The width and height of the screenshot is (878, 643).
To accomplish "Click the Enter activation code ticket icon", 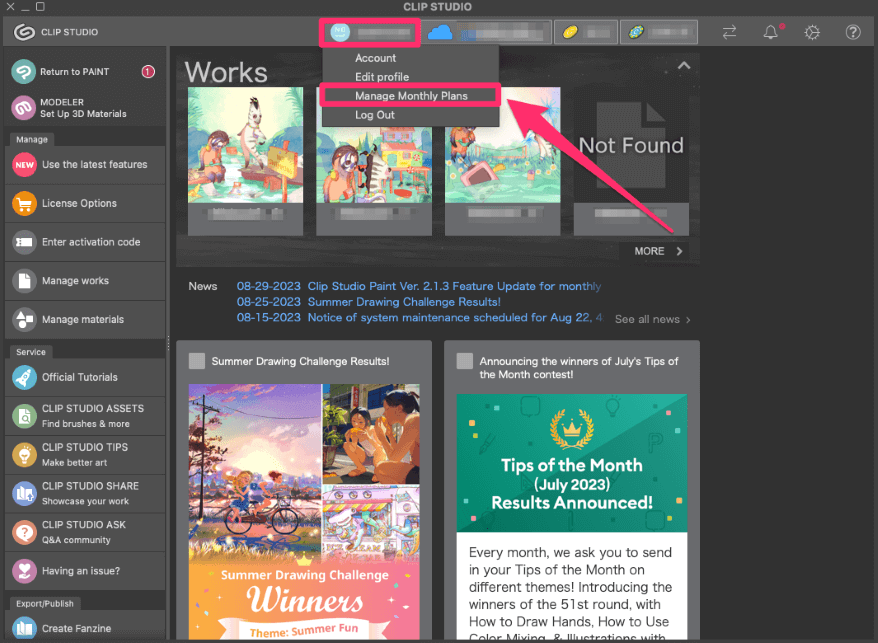I will [x=24, y=242].
